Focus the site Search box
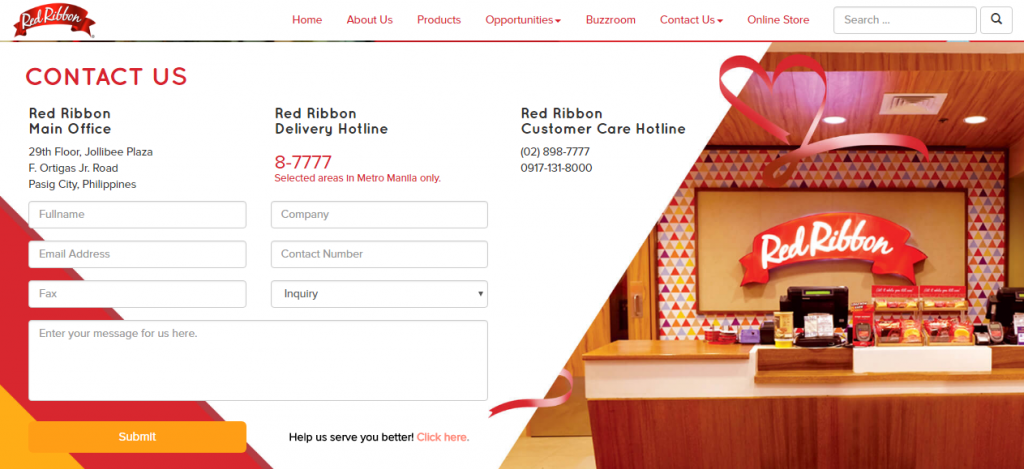The width and height of the screenshot is (1024, 469). tap(904, 20)
